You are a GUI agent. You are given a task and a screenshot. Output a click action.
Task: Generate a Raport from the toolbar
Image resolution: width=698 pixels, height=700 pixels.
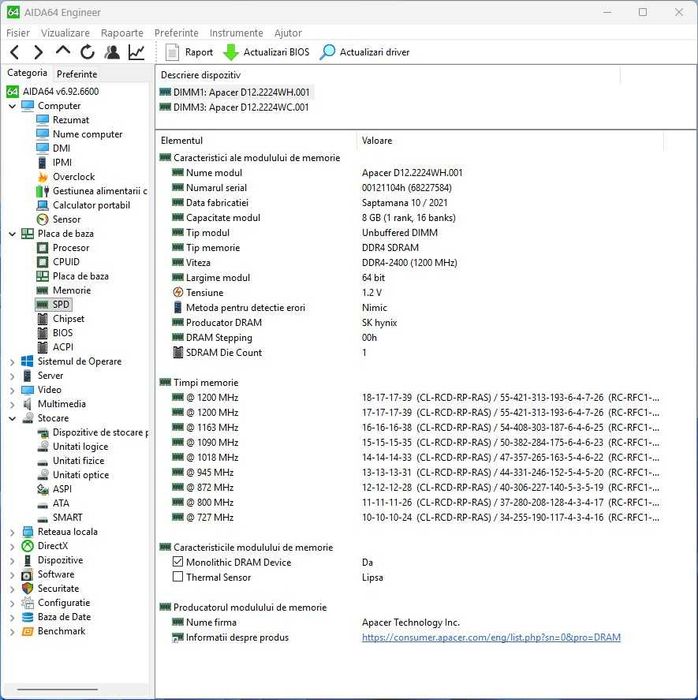tap(189, 52)
